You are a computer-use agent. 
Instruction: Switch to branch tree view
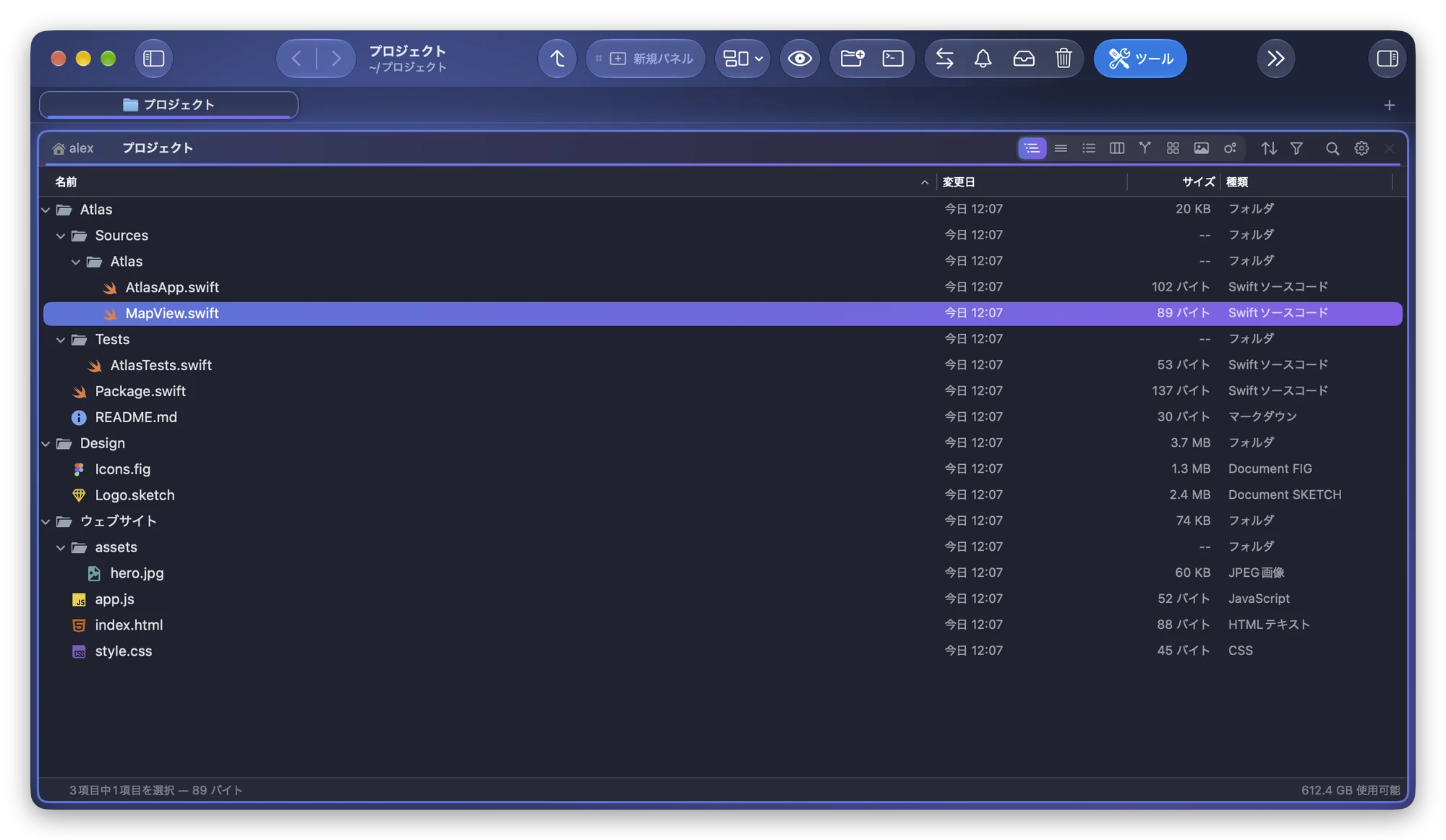point(1145,148)
